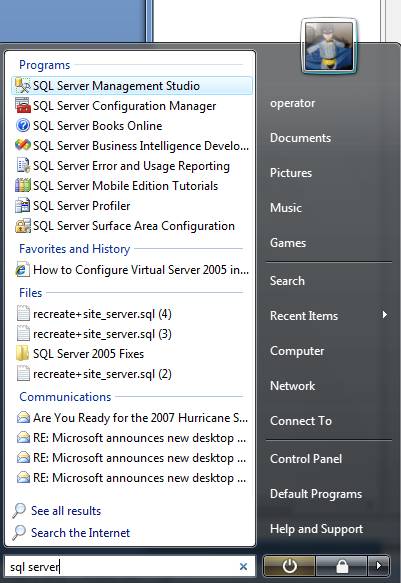The width and height of the screenshot is (401, 583).
Task: Open Network
Action: tap(292, 386)
